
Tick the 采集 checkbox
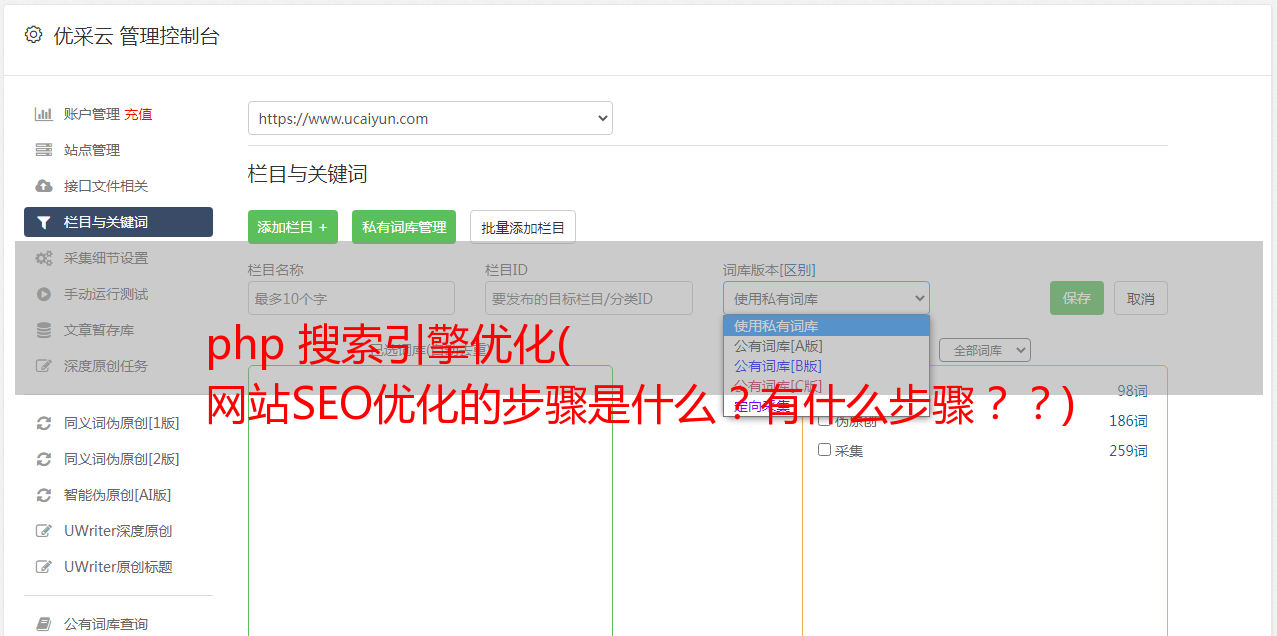point(825,450)
